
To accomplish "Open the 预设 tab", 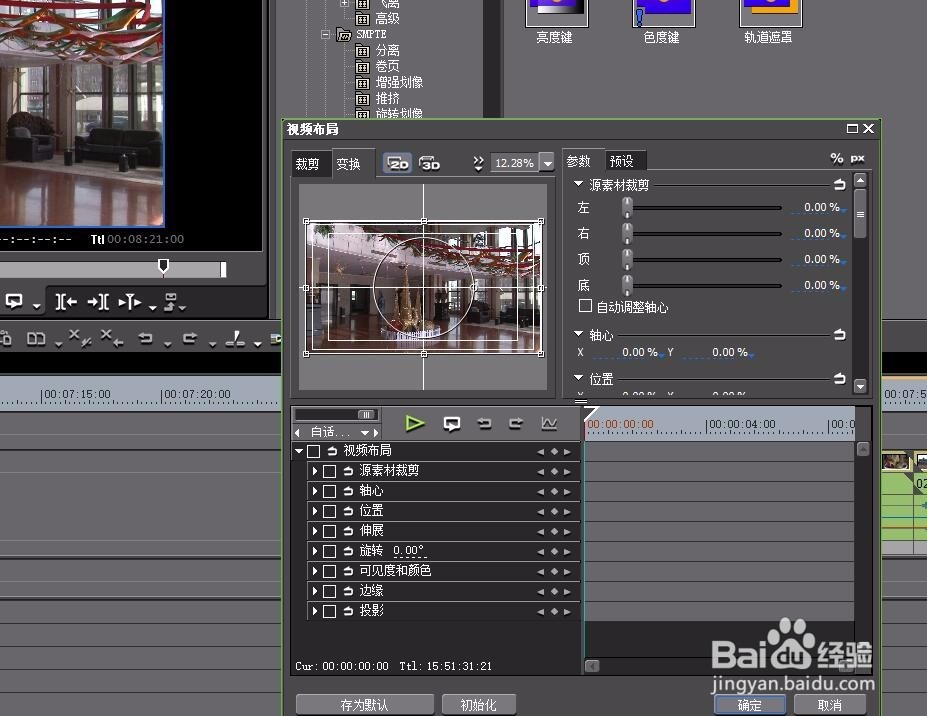I will point(621,161).
